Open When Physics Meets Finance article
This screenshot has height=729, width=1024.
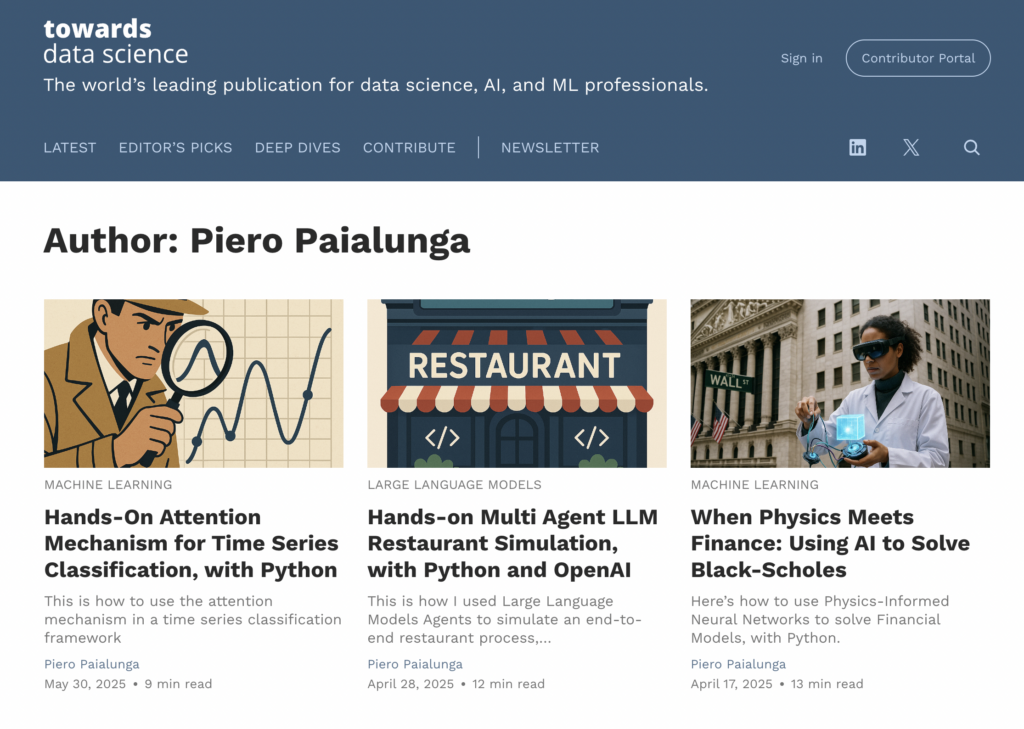[830, 543]
